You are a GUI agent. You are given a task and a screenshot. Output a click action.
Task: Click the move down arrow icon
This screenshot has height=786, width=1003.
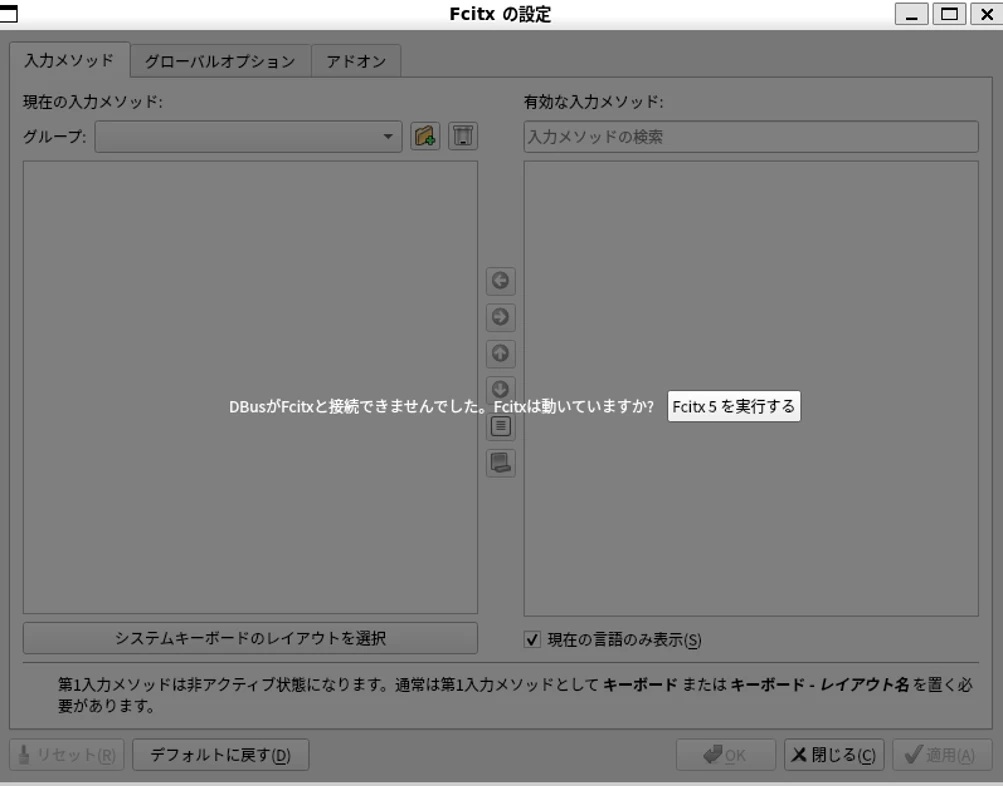(501, 389)
